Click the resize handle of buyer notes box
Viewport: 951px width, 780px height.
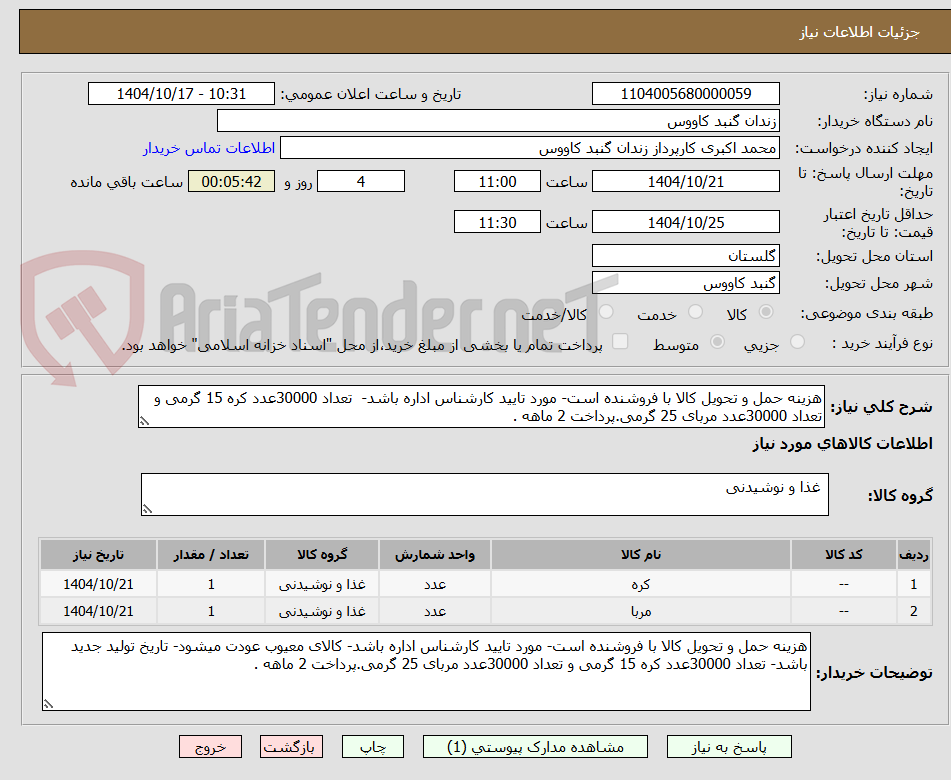tap(49, 704)
